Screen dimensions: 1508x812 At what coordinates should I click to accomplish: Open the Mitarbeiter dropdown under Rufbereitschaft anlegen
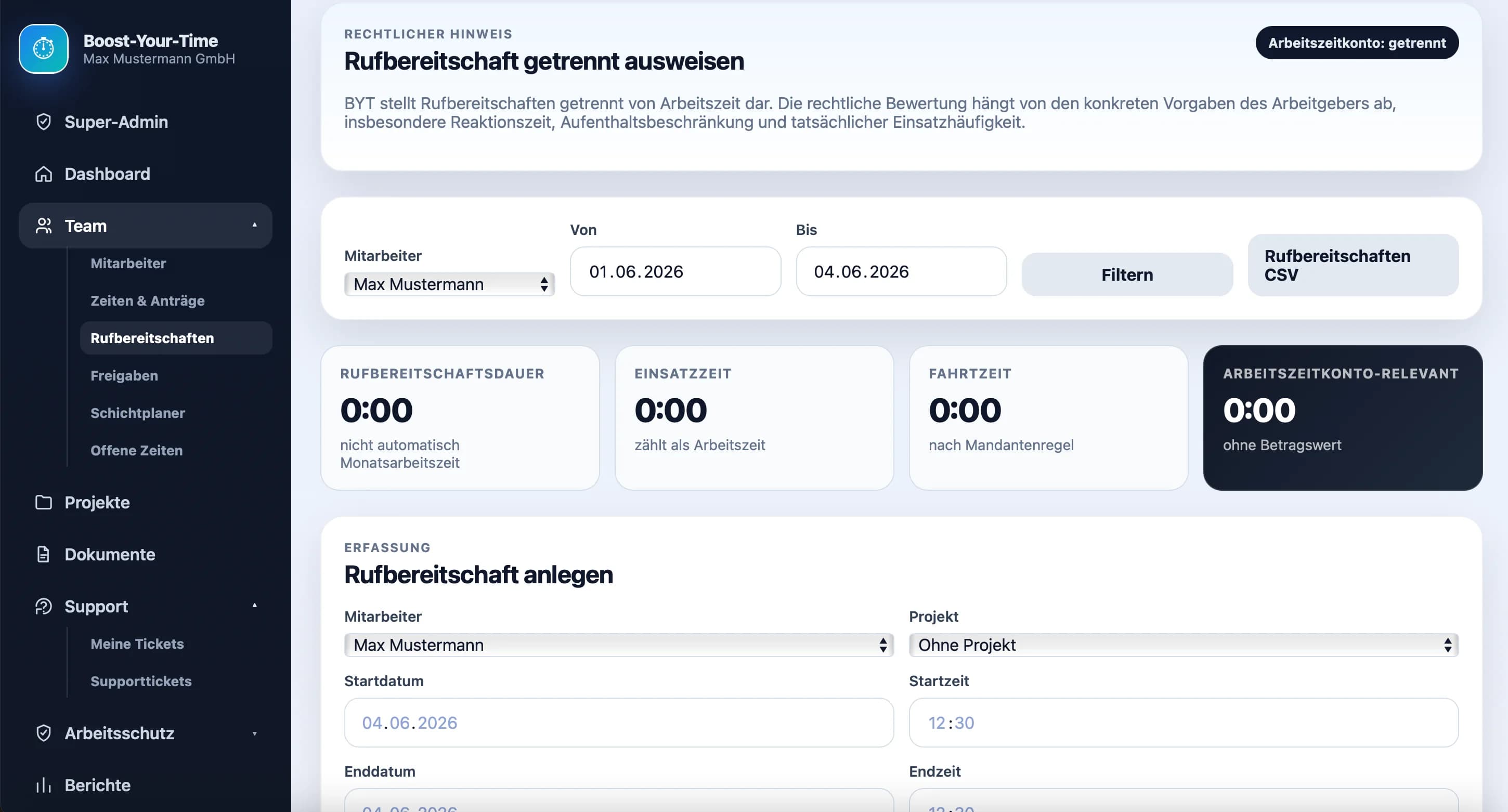pos(619,645)
